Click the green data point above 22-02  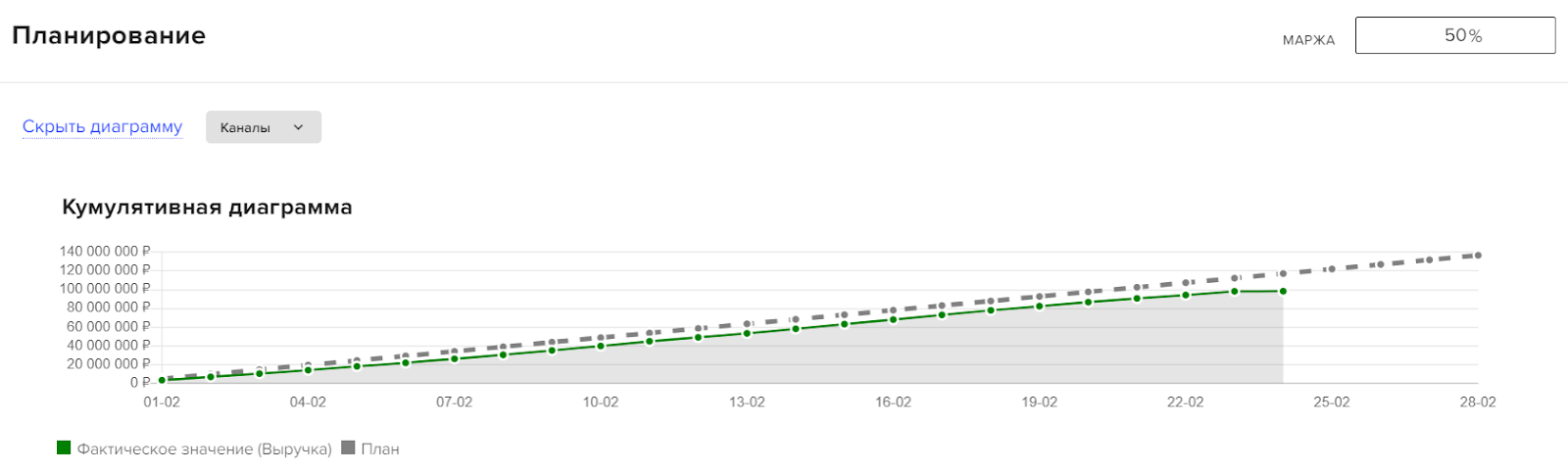[x=1186, y=295]
